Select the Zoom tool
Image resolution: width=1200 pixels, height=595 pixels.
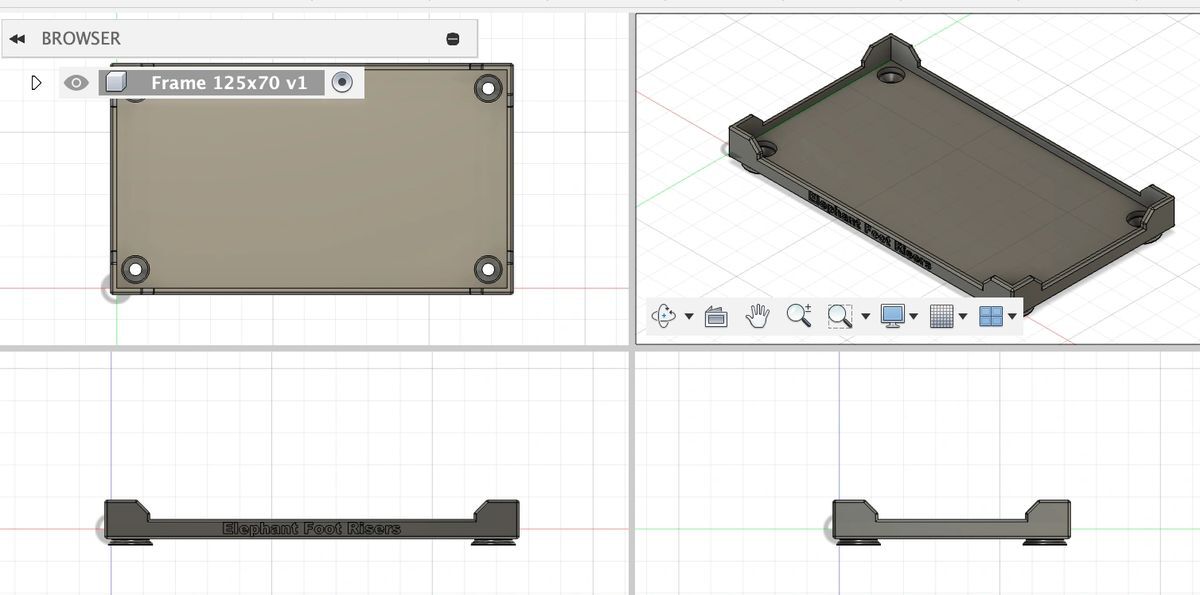[799, 316]
